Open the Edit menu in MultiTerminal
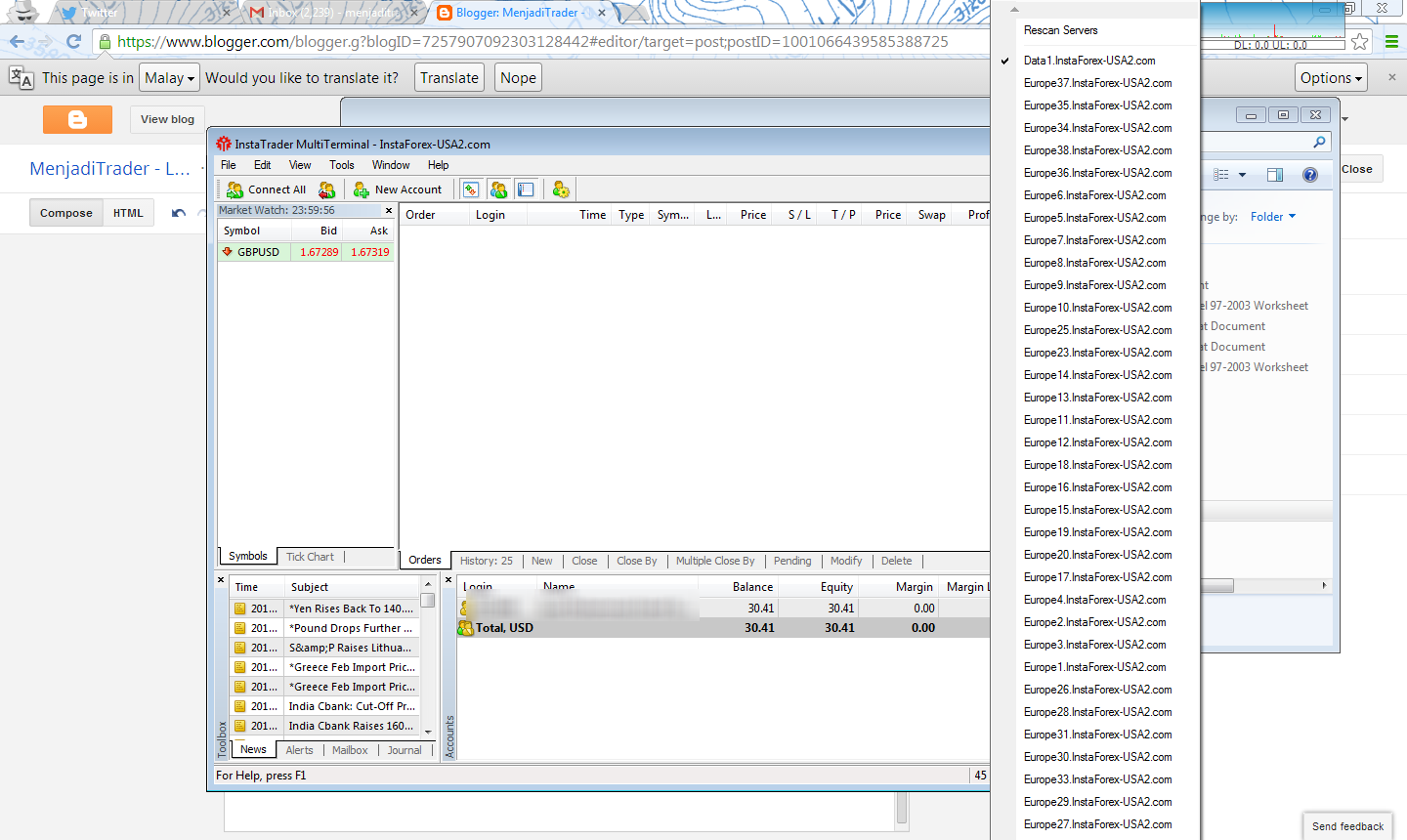 coord(263,165)
